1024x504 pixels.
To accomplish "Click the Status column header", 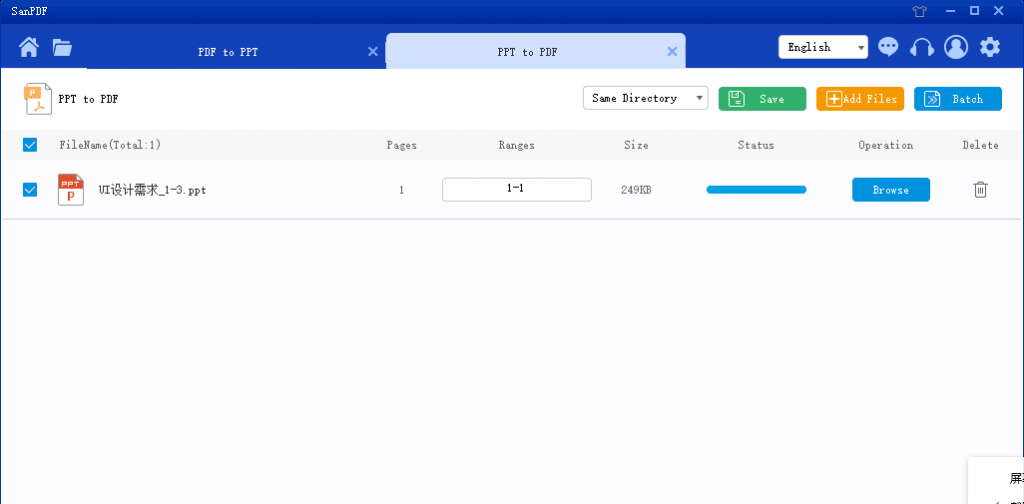I will pyautogui.click(x=756, y=145).
